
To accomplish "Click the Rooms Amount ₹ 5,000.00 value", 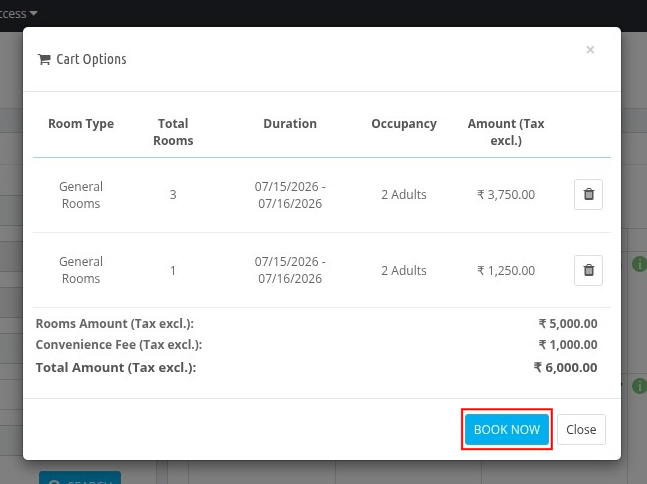I will tap(568, 323).
